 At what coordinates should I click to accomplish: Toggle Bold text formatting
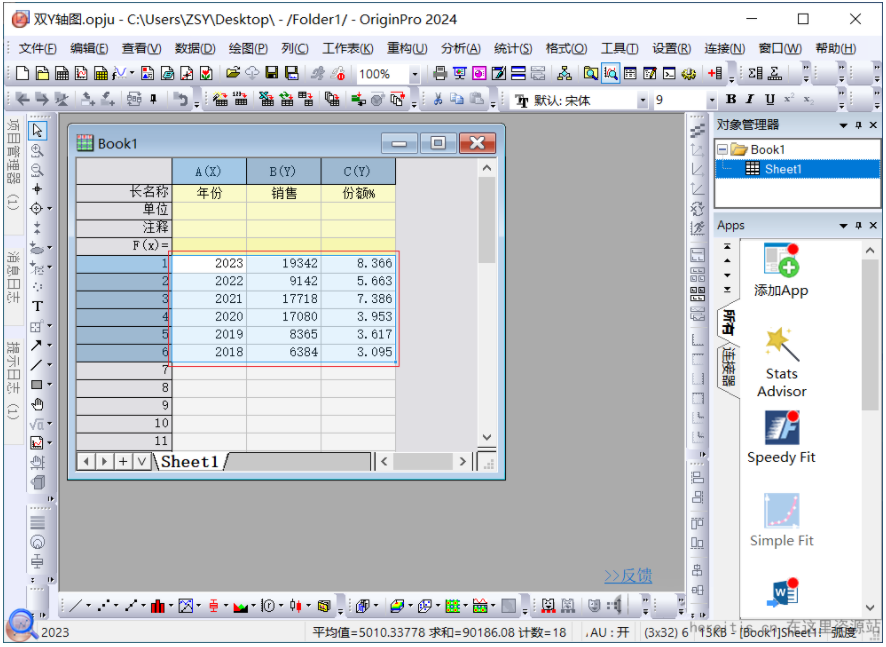click(x=731, y=99)
